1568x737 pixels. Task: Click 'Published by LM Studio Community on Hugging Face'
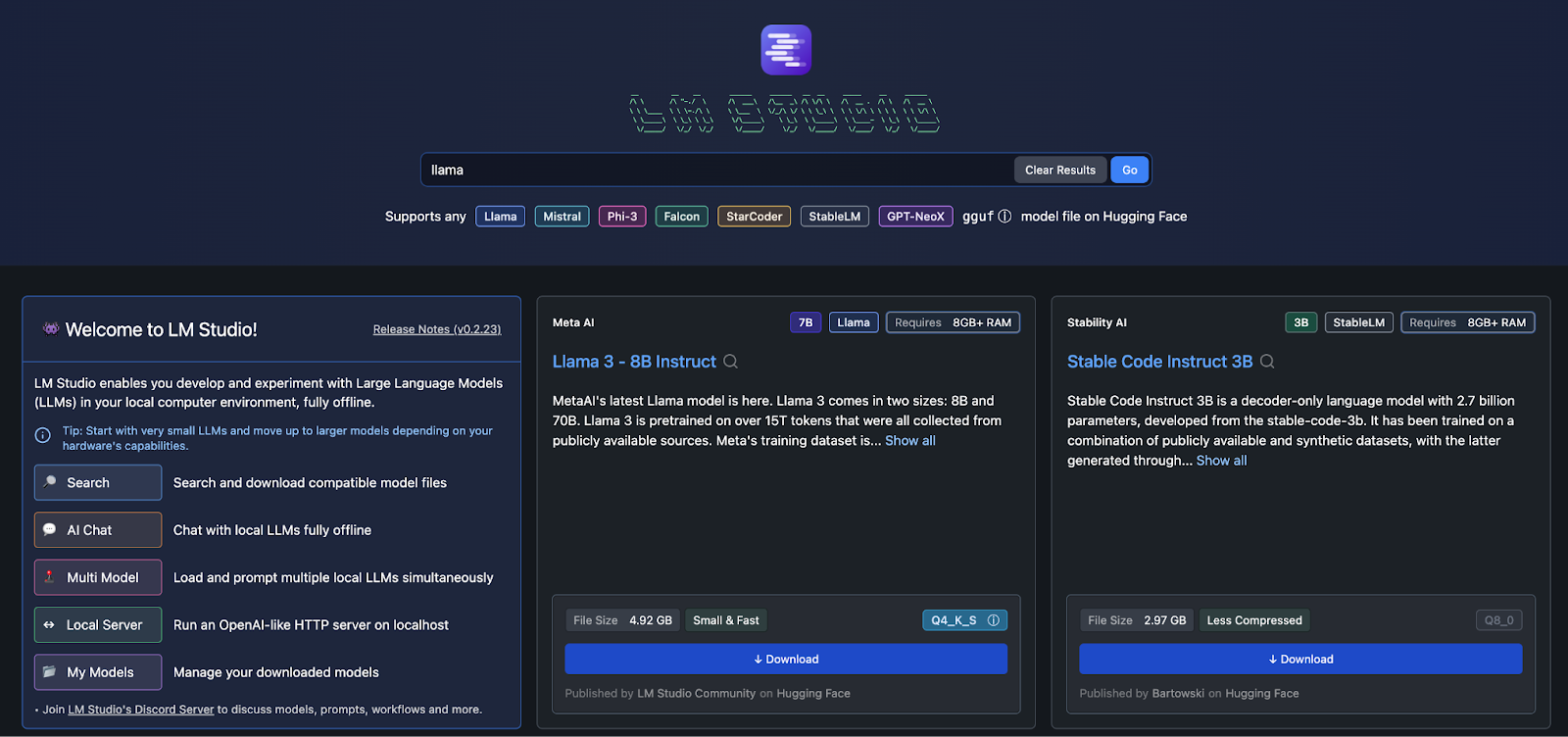(x=708, y=694)
